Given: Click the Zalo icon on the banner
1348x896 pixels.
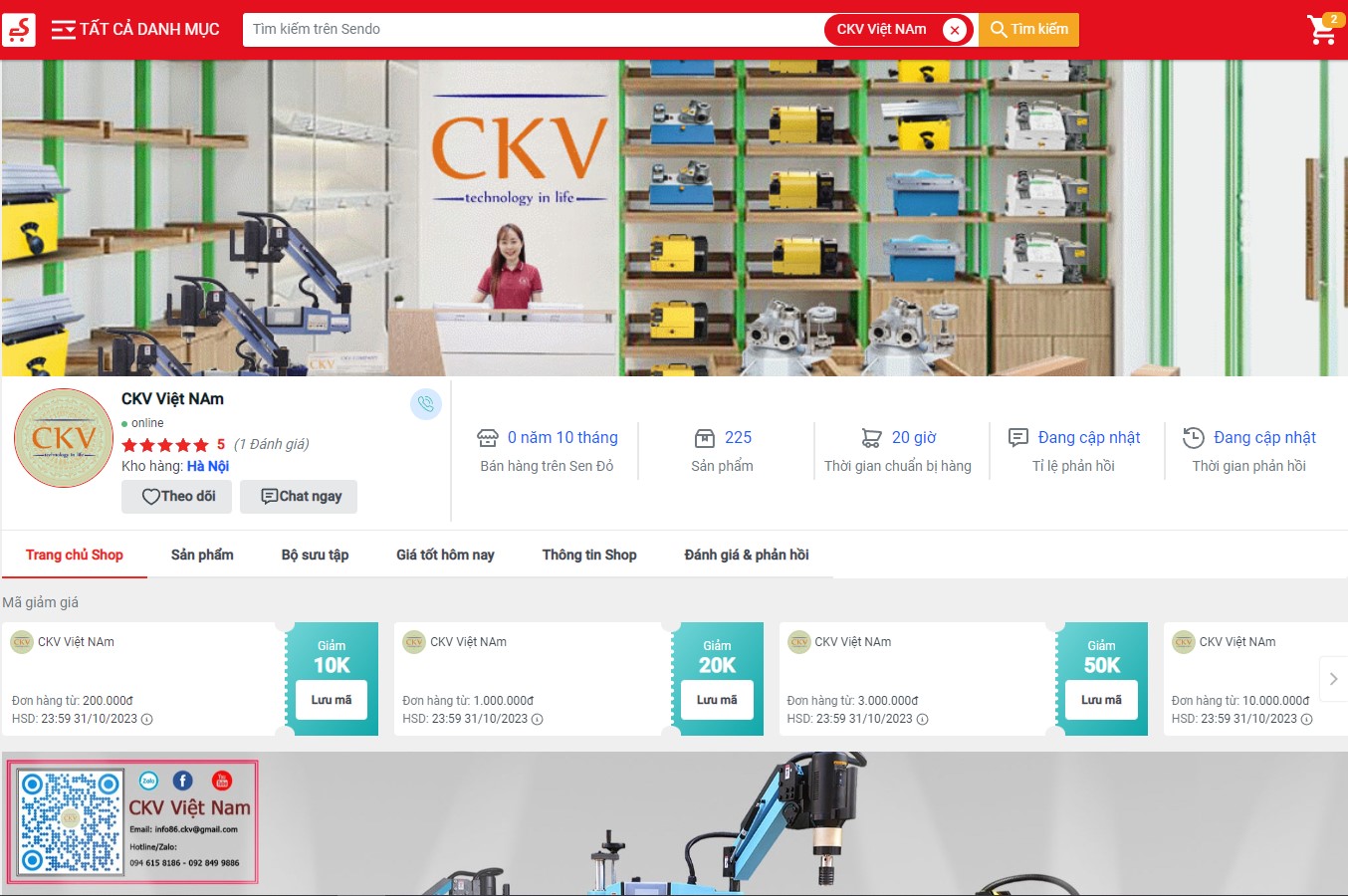Looking at the screenshot, I should click(x=148, y=781).
